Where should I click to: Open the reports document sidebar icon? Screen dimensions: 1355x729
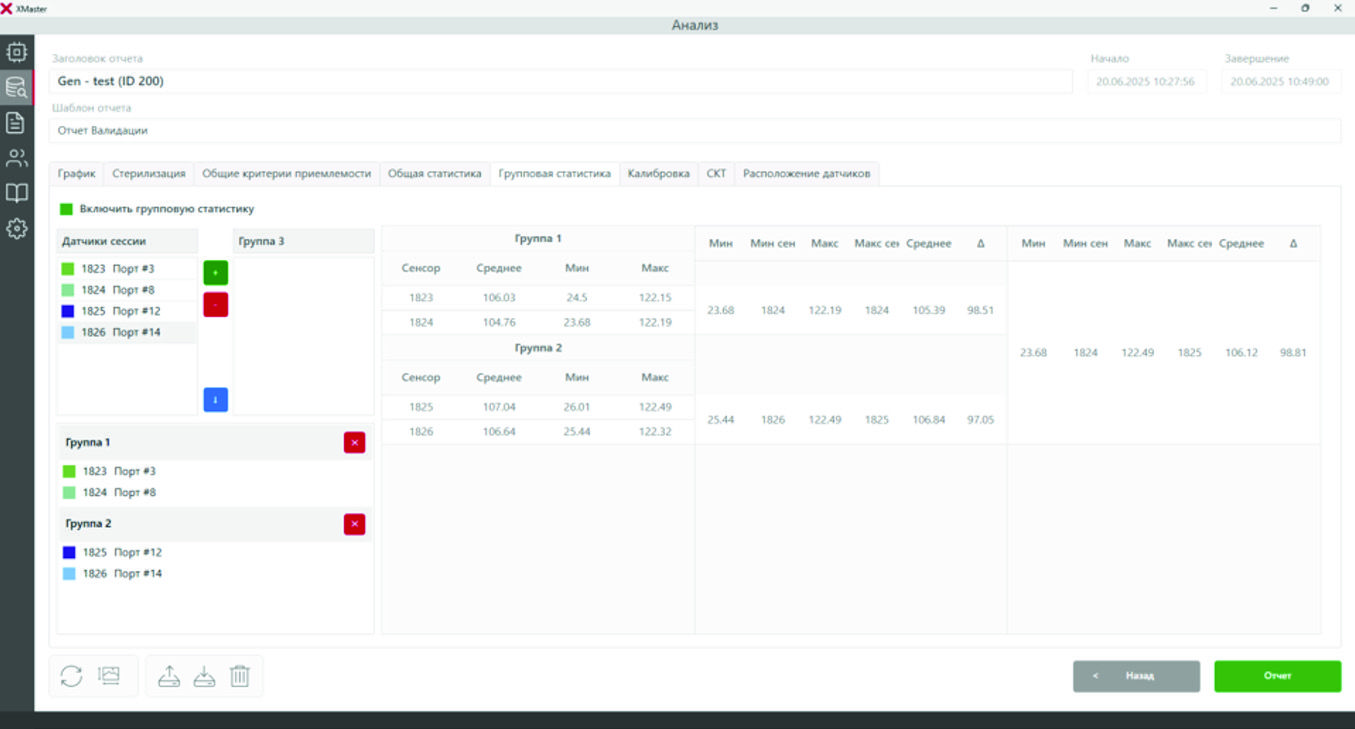pos(16,123)
